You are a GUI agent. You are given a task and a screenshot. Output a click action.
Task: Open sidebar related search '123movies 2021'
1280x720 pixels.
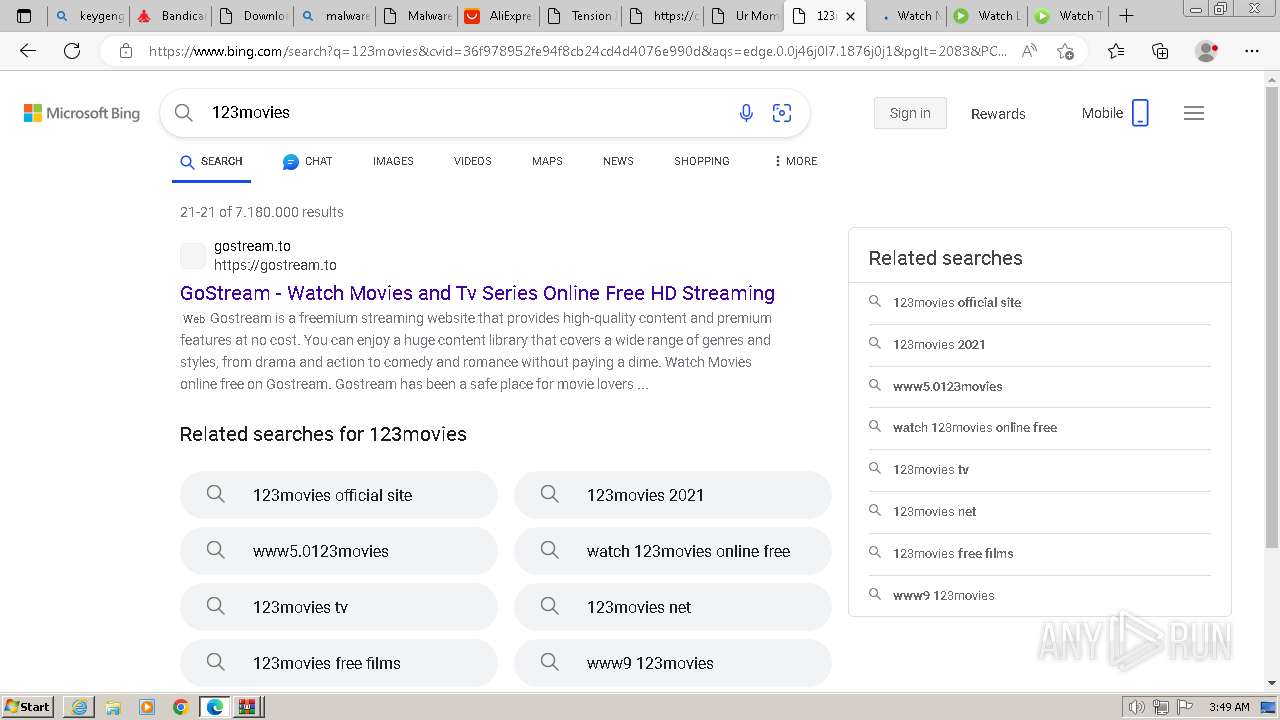pyautogui.click(x=1039, y=344)
